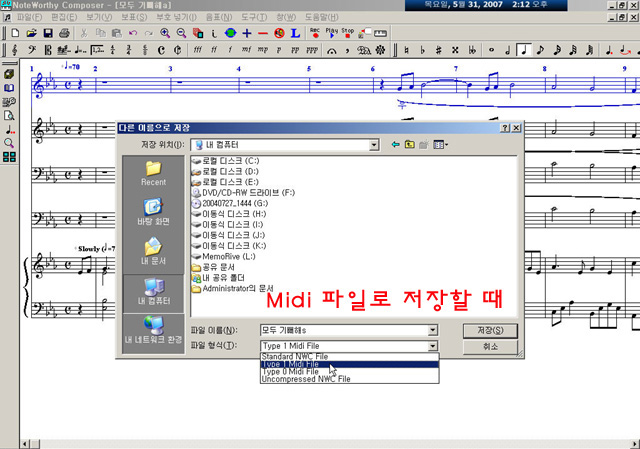Select eighth note duration
This screenshot has width=640, height=449.
[x=540, y=50]
